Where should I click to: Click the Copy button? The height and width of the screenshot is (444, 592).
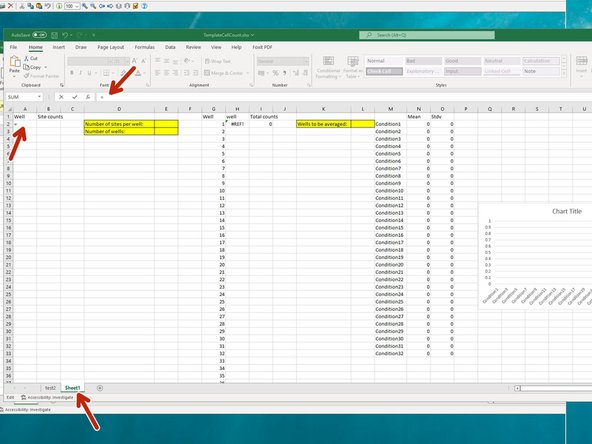point(32,67)
